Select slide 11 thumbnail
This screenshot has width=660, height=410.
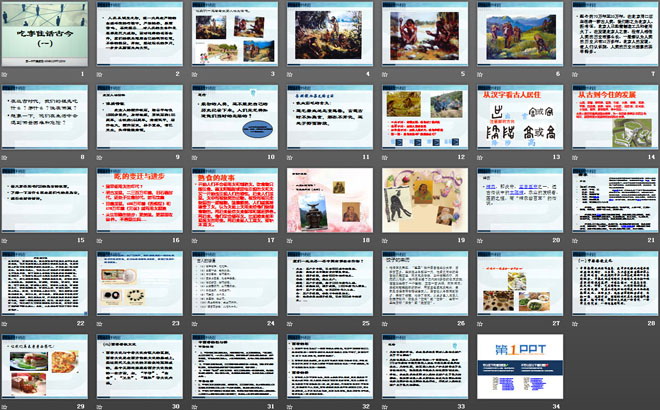click(x=330, y=117)
